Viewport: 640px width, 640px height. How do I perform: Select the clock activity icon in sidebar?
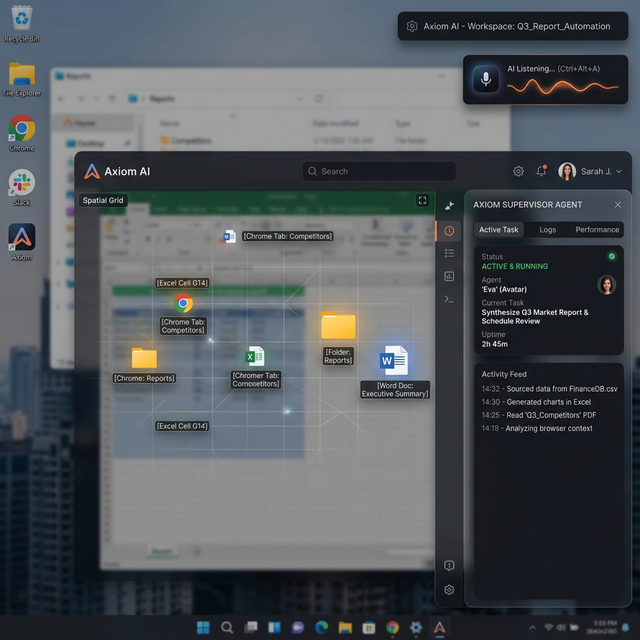pyautogui.click(x=449, y=231)
